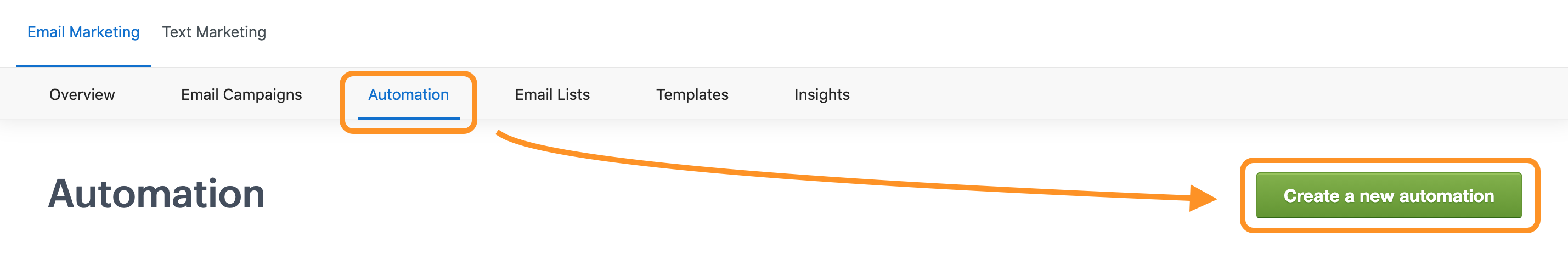This screenshot has height=270, width=1568.
Task: Open the Email Campaigns tab
Action: tap(241, 94)
